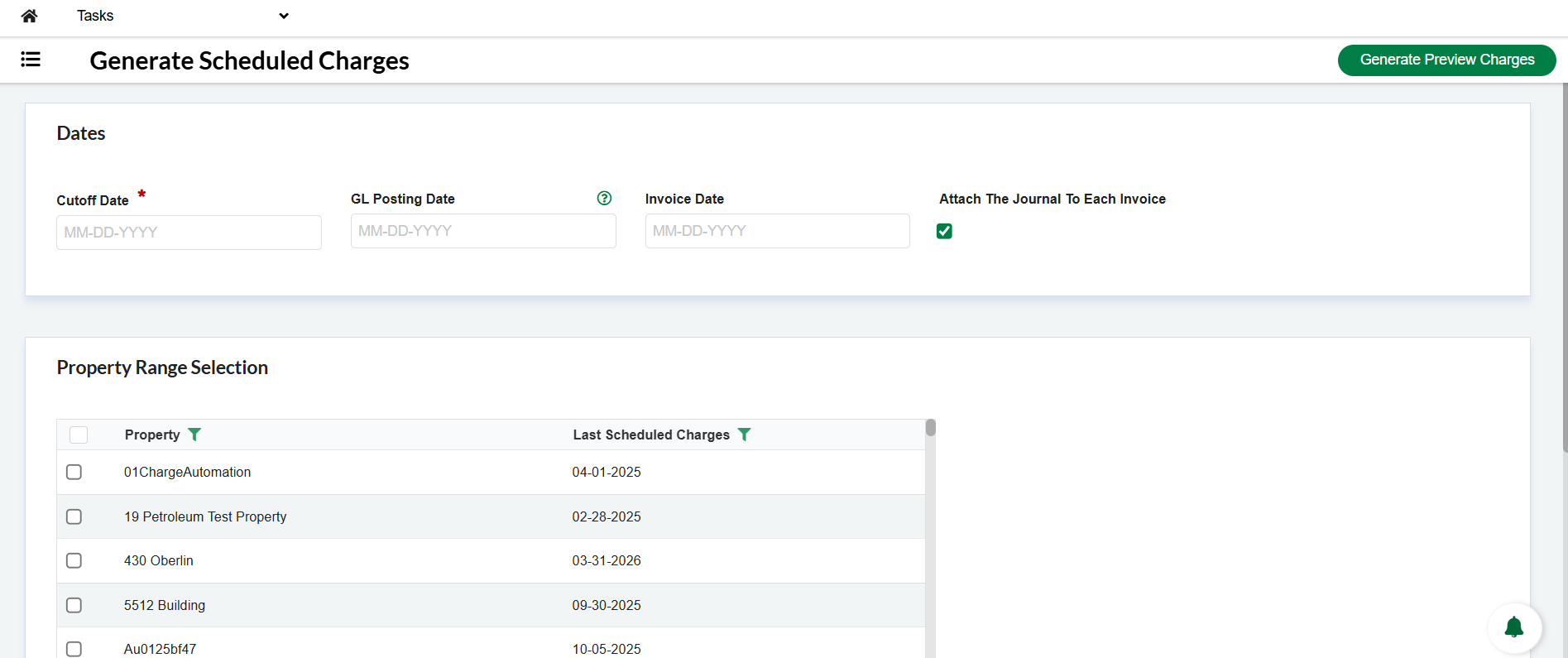The height and width of the screenshot is (658, 1568).
Task: Go to the home icon
Action: [x=29, y=16]
